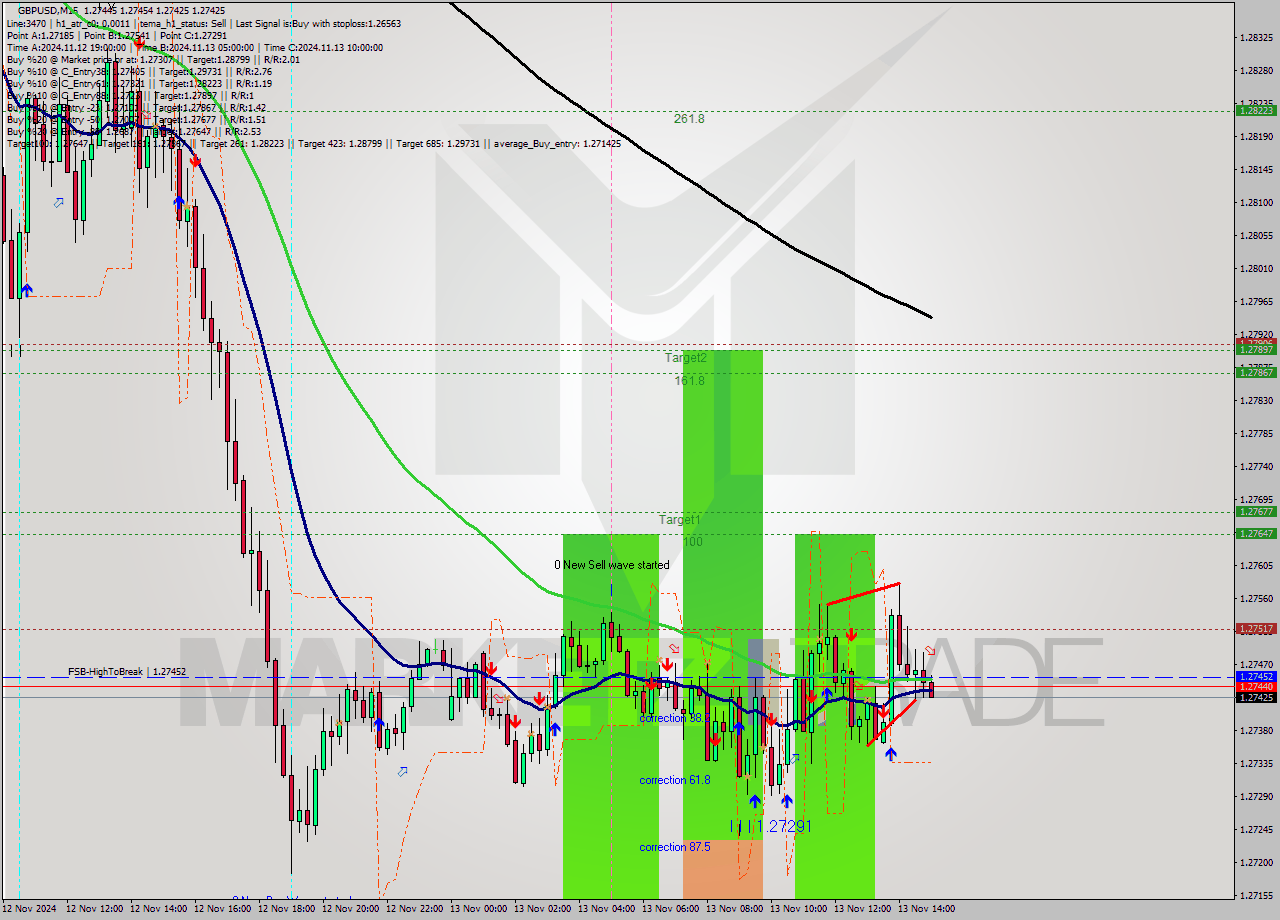Click the '100' label under Target1

click(x=693, y=542)
